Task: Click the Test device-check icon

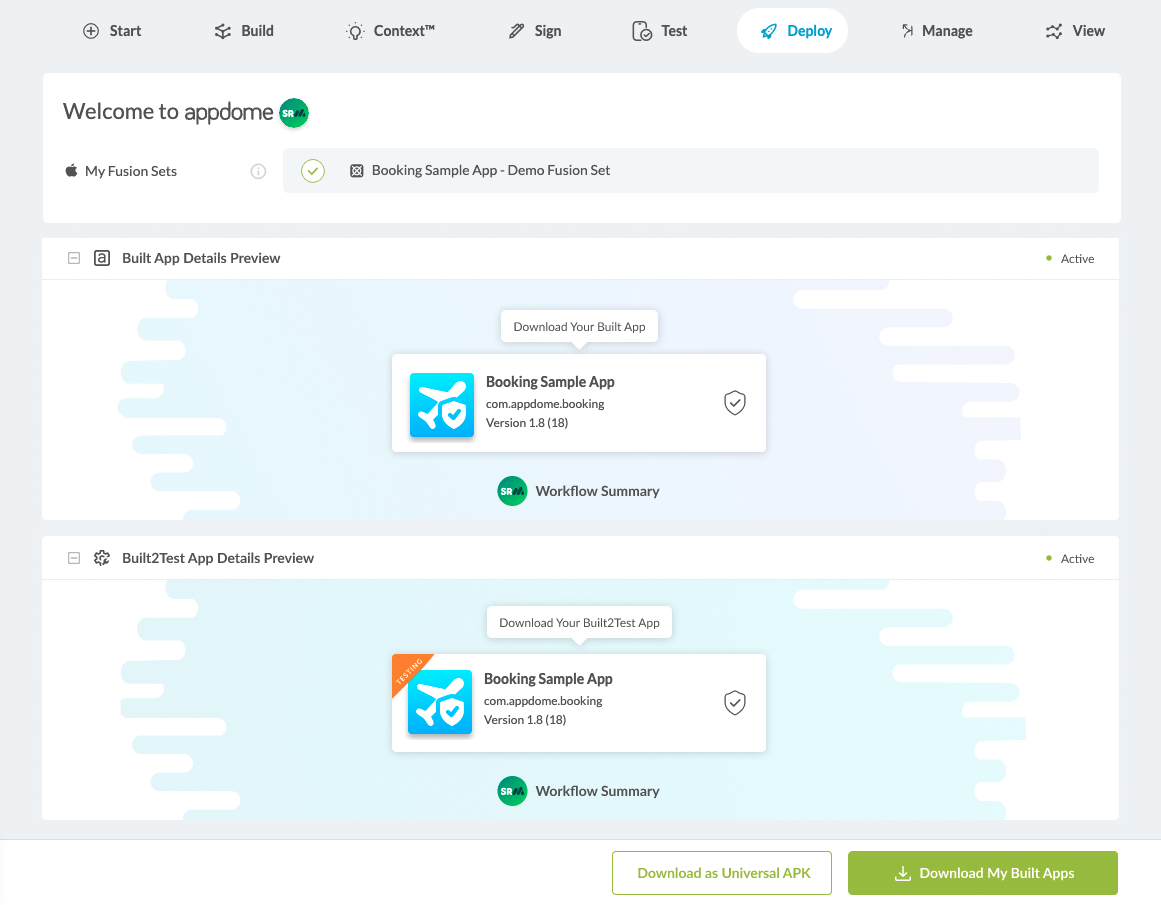Action: click(x=642, y=31)
